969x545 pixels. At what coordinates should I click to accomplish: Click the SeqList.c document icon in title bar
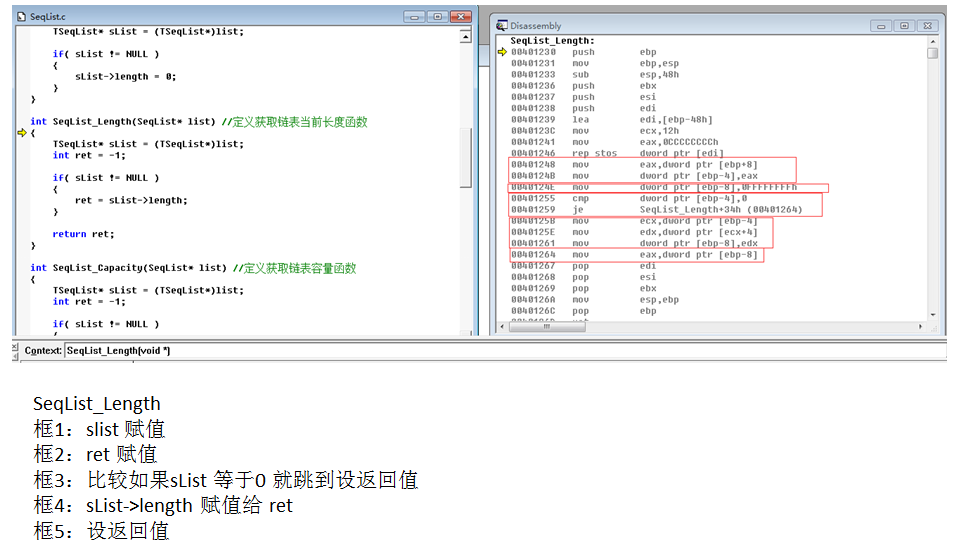22,17
